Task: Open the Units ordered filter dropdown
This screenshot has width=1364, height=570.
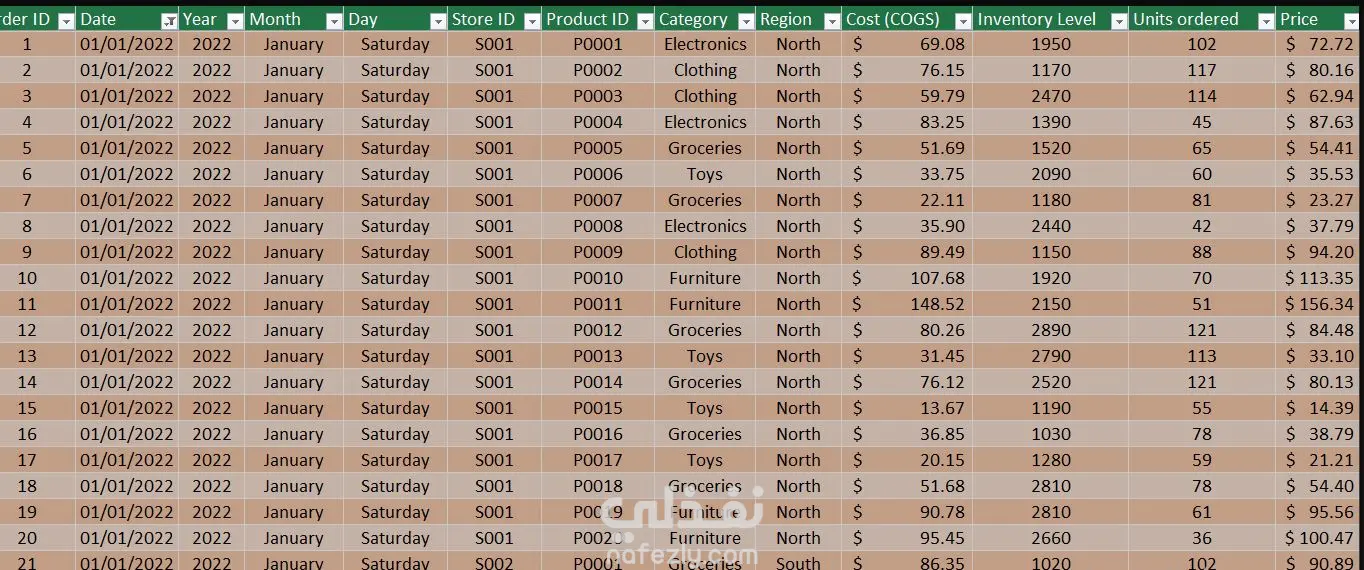Action: click(1265, 20)
